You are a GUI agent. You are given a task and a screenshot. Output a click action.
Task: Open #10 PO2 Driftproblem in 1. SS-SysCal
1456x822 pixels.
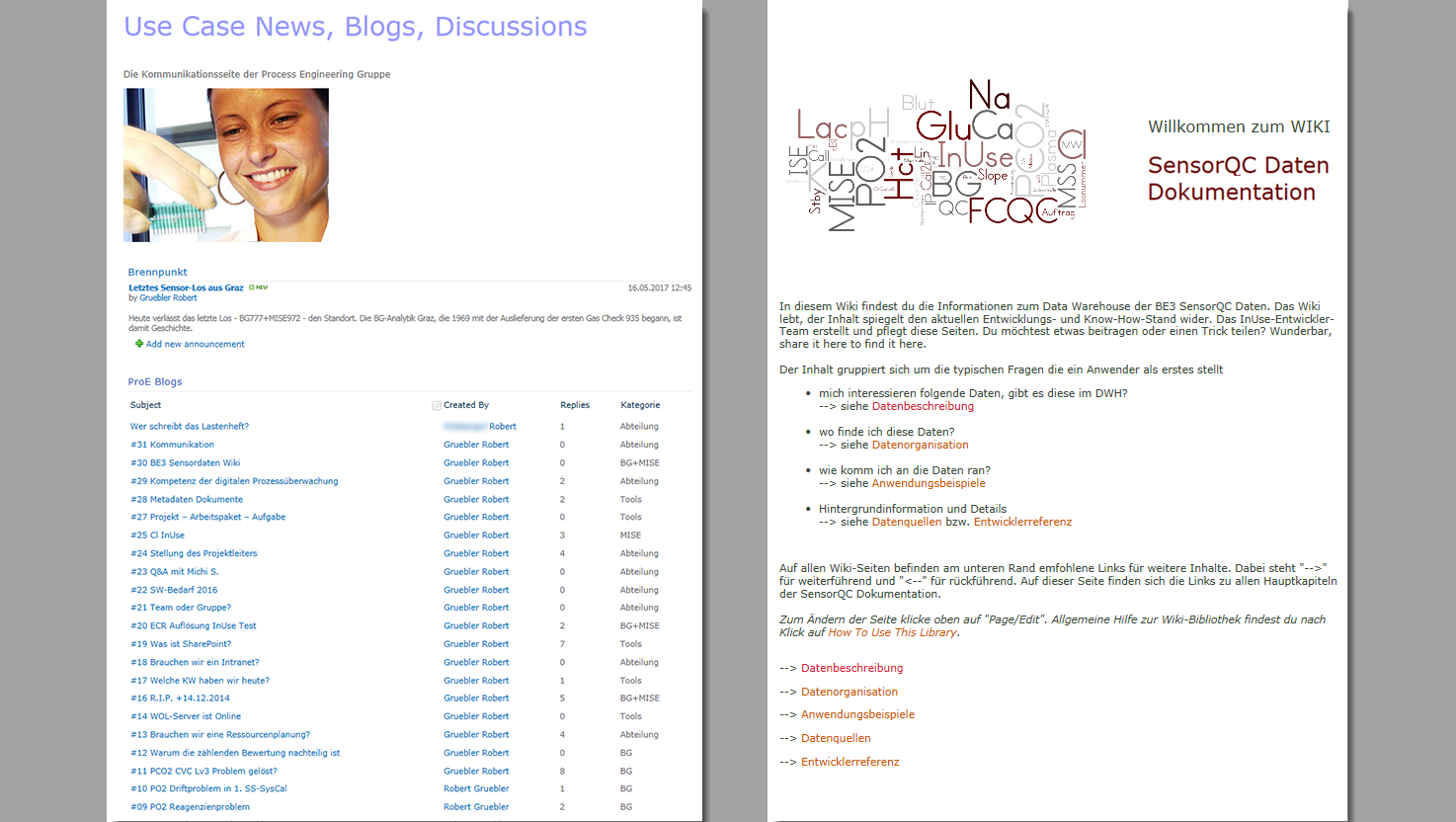[208, 788]
